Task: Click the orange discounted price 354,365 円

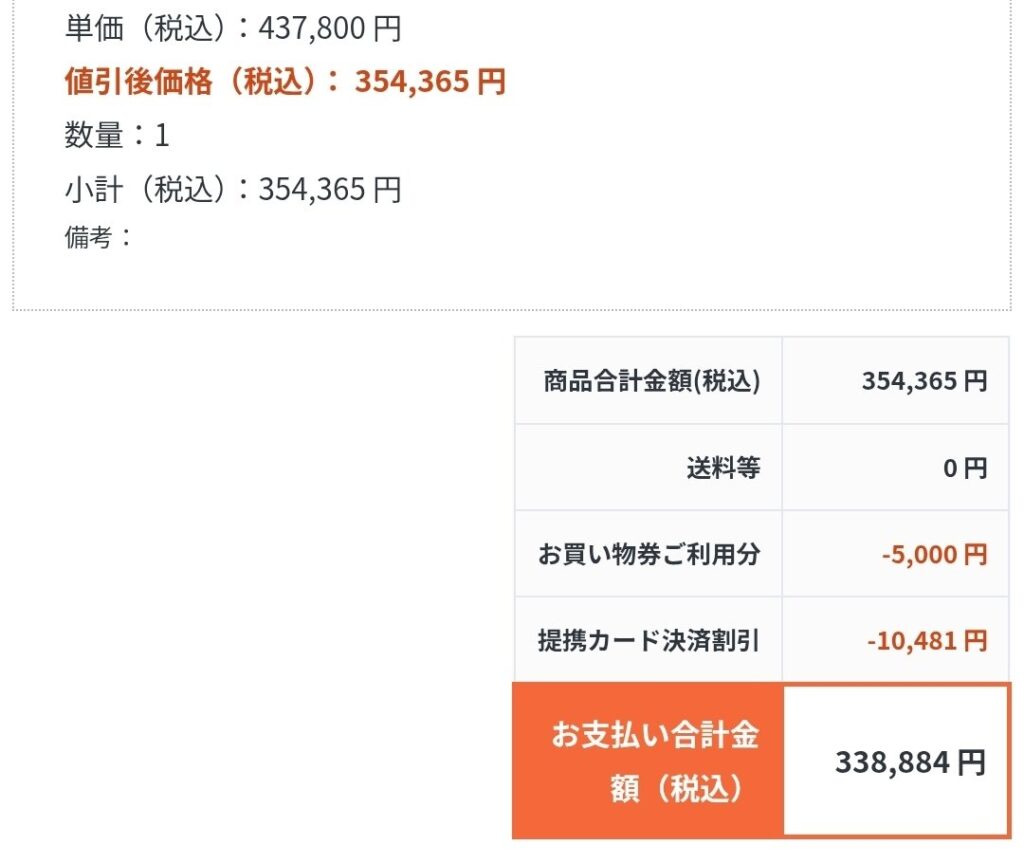Action: click(x=430, y=82)
